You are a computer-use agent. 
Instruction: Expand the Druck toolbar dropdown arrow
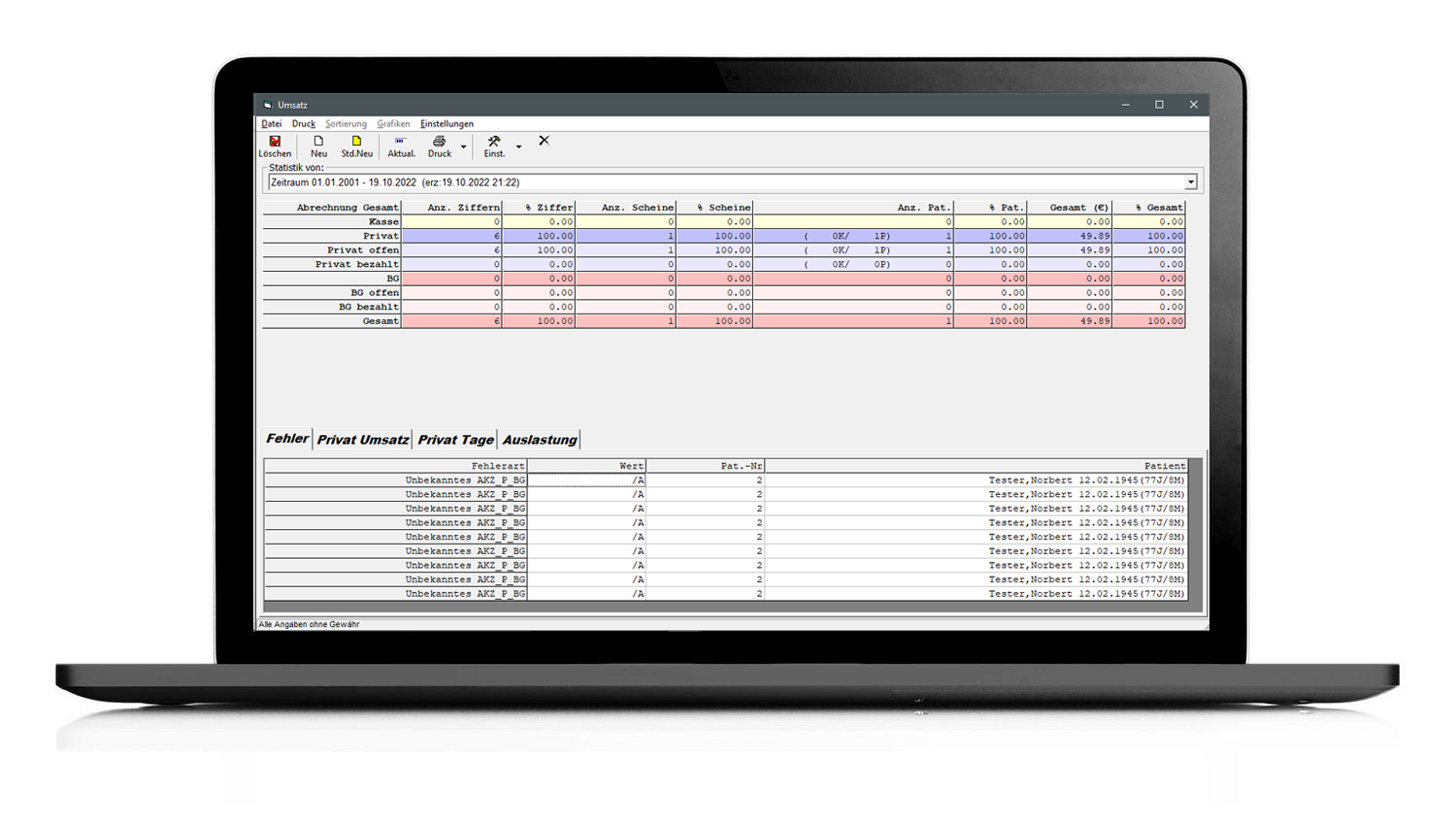(464, 148)
